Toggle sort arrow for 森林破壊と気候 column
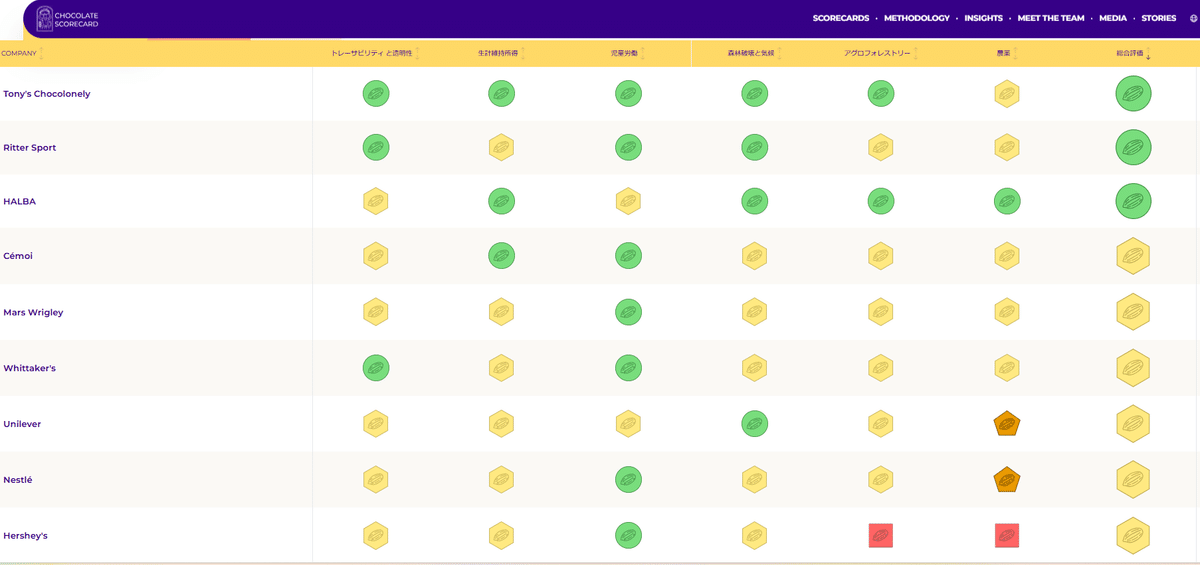This screenshot has width=1200, height=565. coord(779,53)
